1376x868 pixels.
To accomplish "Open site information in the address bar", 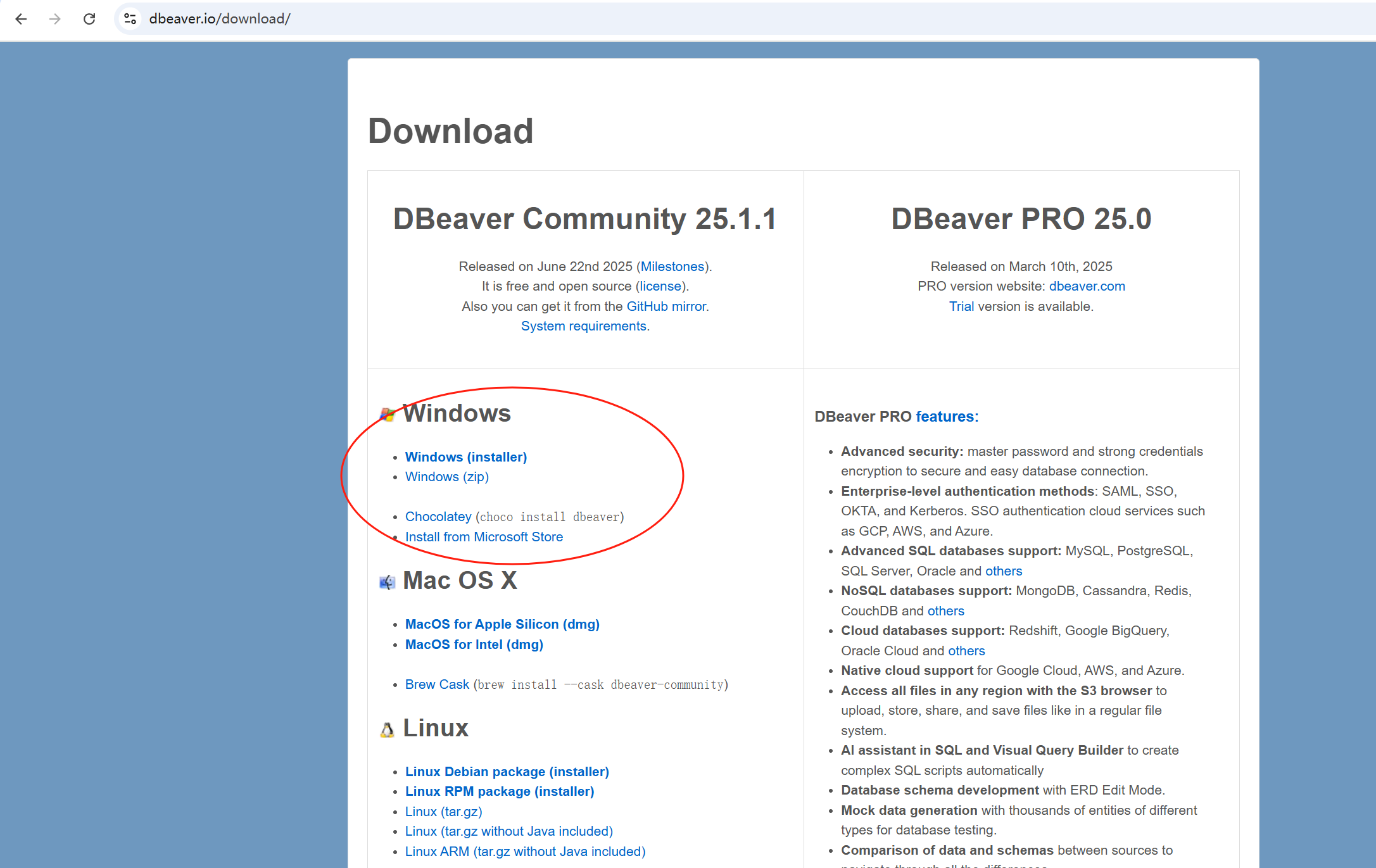I will [130, 19].
